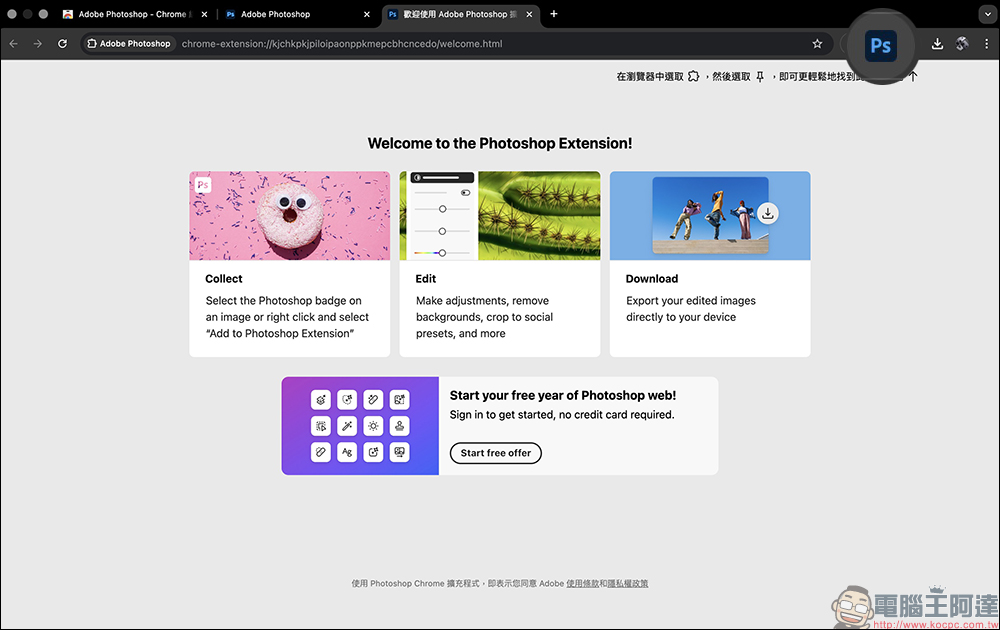Click the stamp icon in purple banner
This screenshot has height=630, width=1000.
coord(399,425)
